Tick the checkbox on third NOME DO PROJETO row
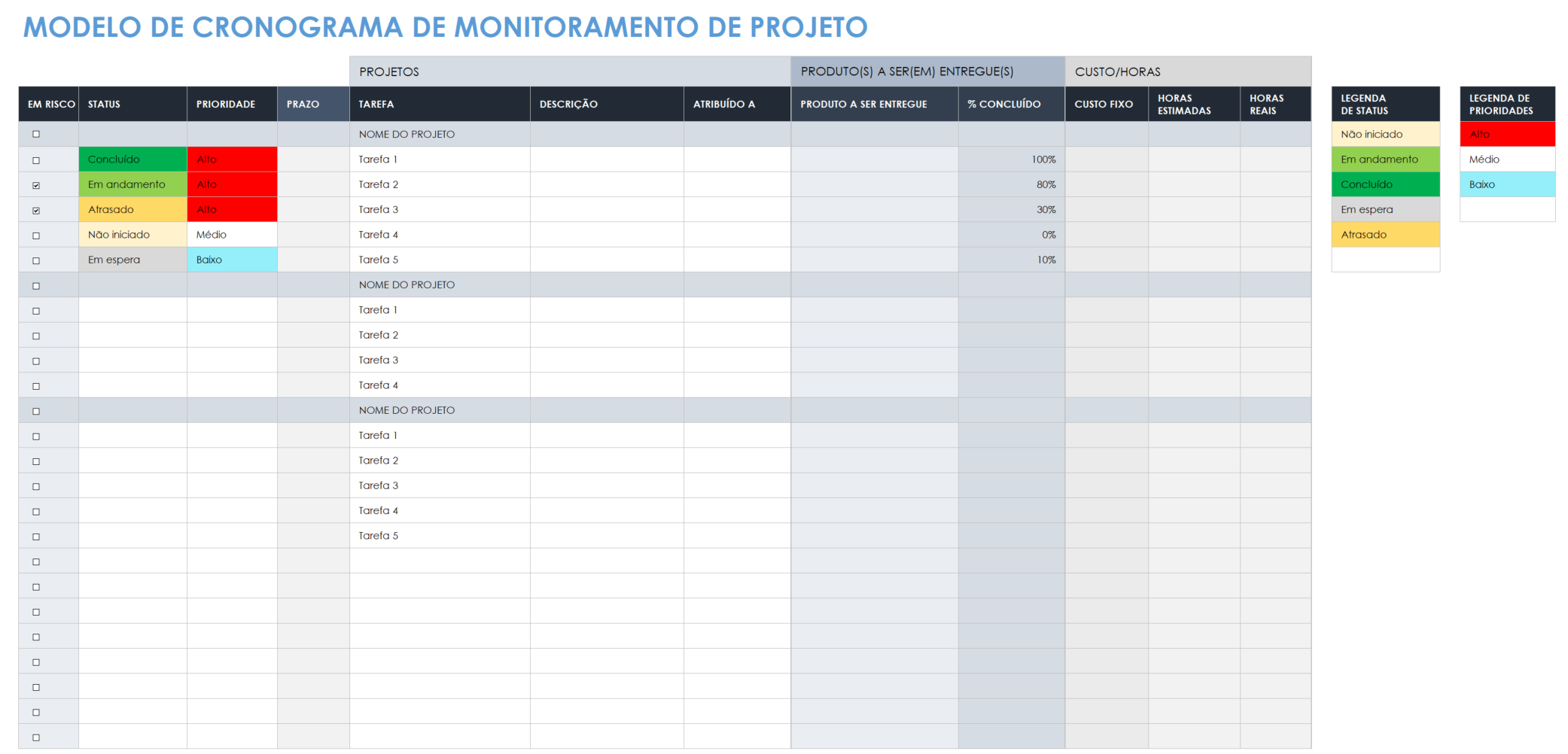1568x754 pixels. pyautogui.click(x=36, y=412)
